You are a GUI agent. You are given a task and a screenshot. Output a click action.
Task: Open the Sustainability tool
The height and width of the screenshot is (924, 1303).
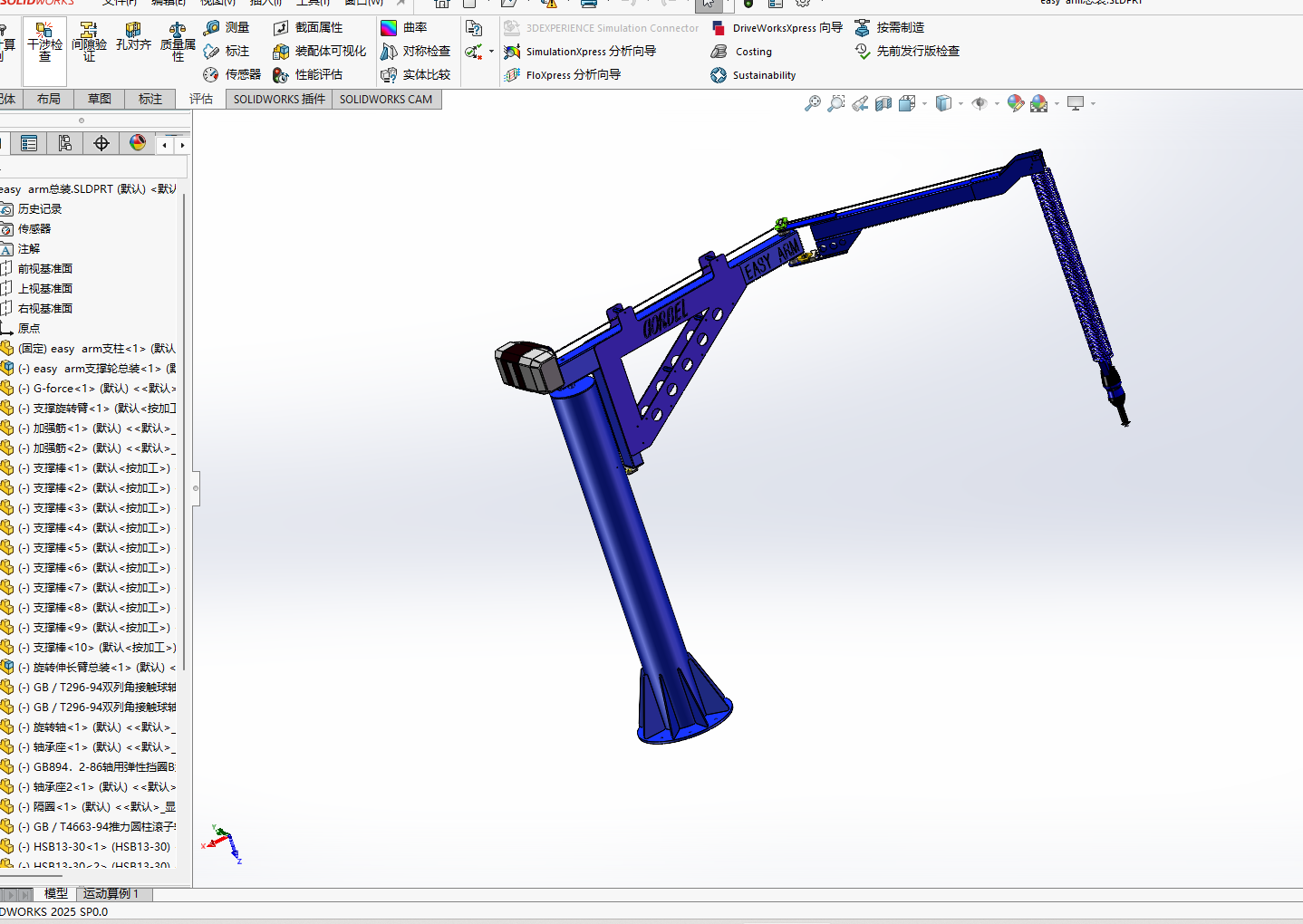click(754, 75)
